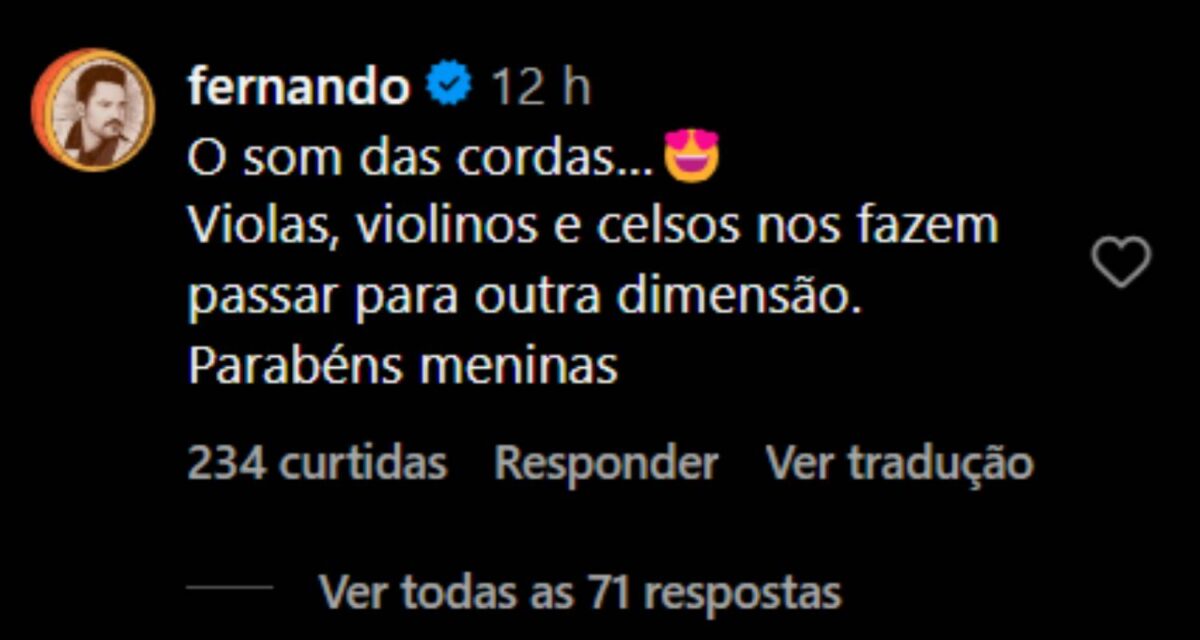Expand Ver todas as 71 respostas
This screenshot has width=1200, height=640.
coord(580,591)
